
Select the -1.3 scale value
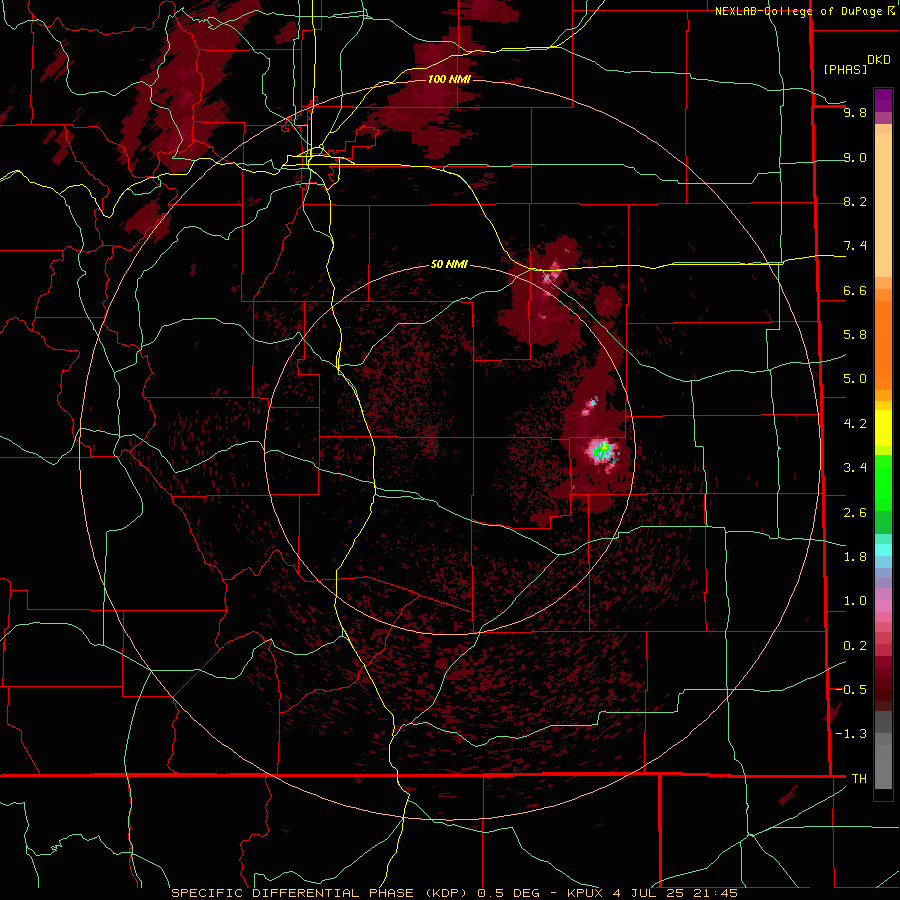(851, 734)
